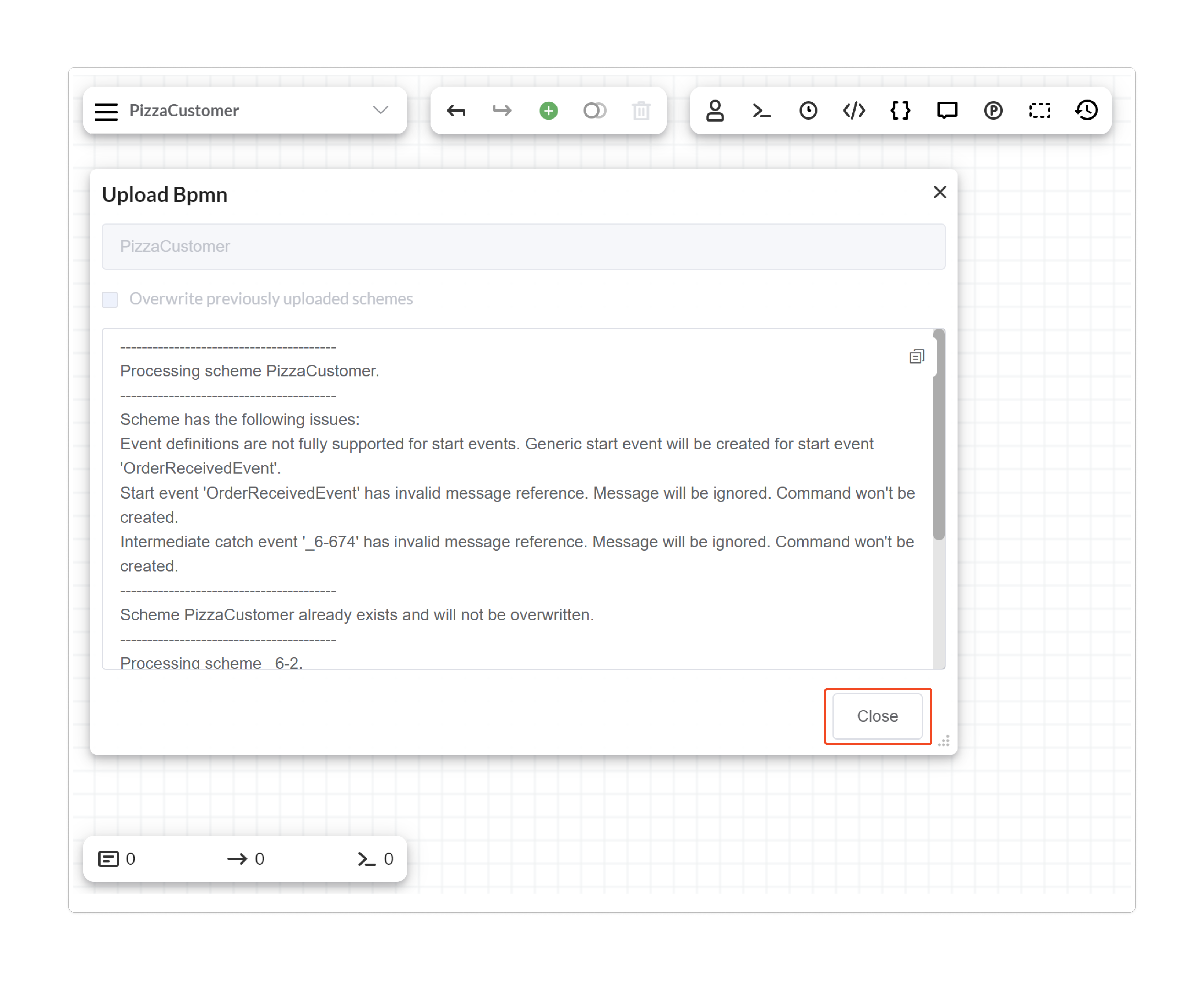Click the commands count icon in status bar
Image resolution: width=1204 pixels, height=982 pixels.
[x=366, y=859]
